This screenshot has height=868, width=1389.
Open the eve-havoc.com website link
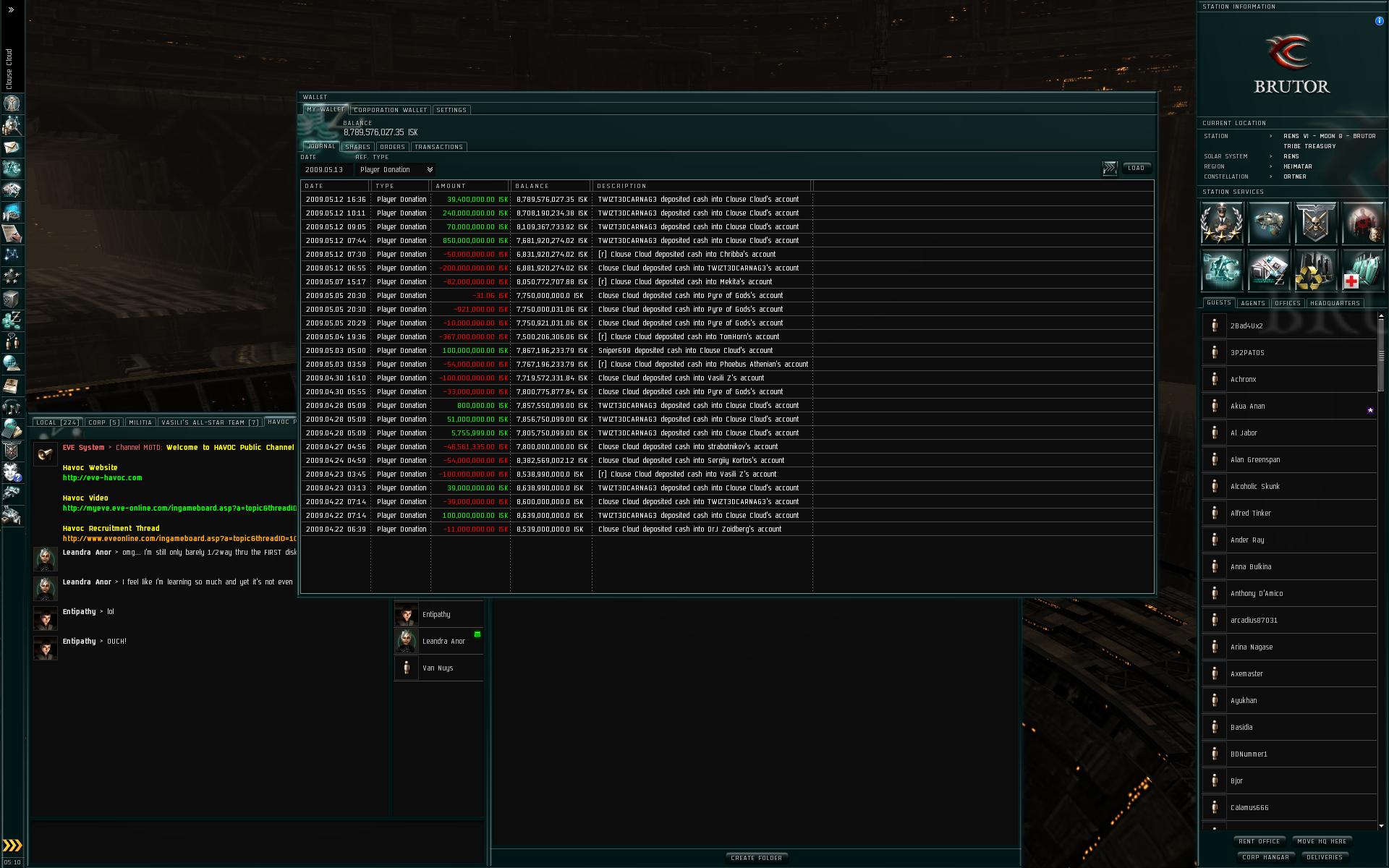(102, 477)
